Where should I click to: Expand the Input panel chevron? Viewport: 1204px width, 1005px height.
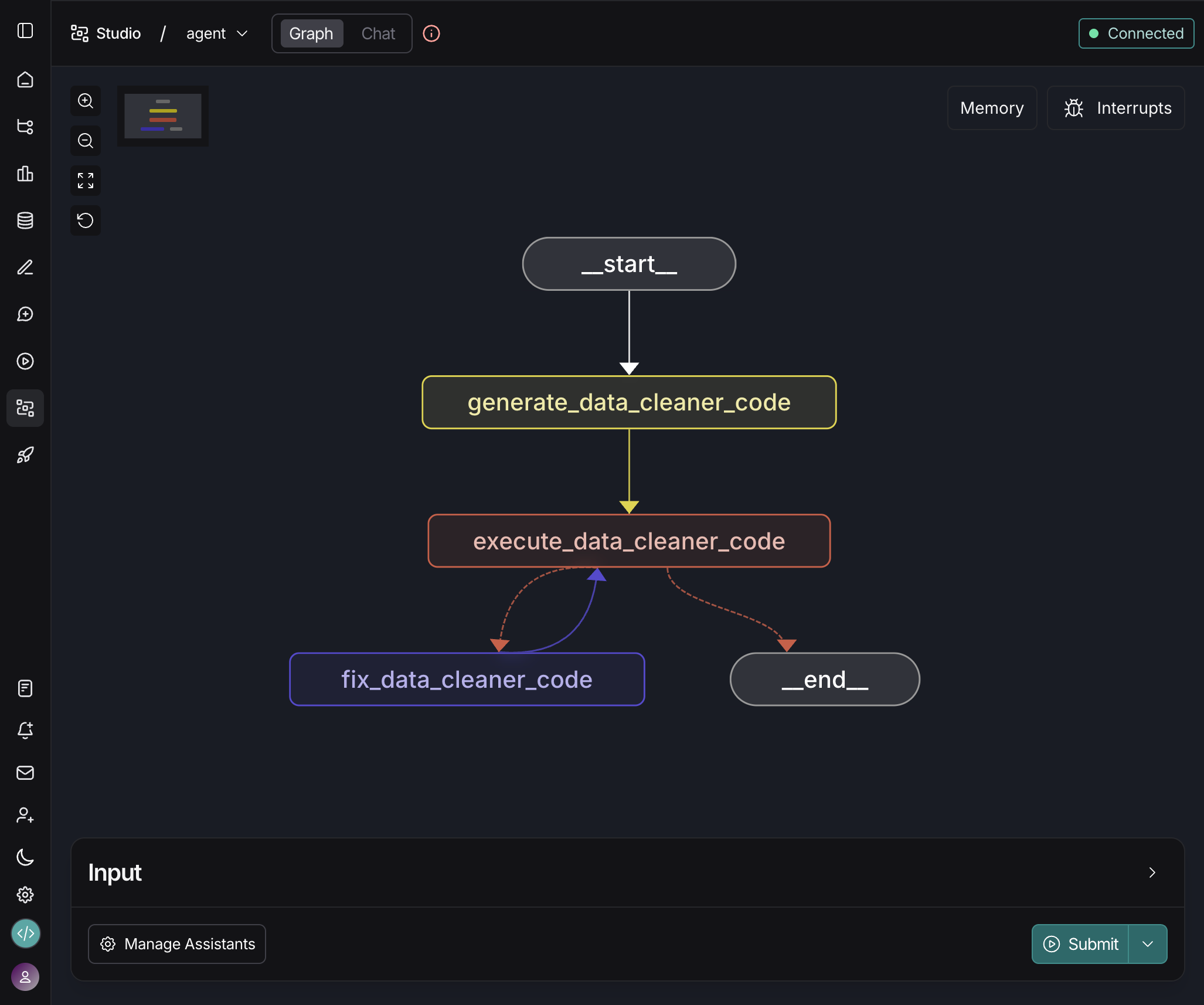tap(1152, 872)
